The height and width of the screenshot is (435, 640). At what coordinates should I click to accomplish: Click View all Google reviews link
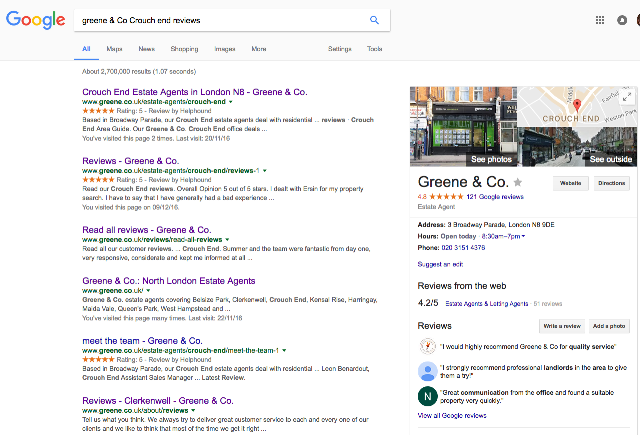452,415
